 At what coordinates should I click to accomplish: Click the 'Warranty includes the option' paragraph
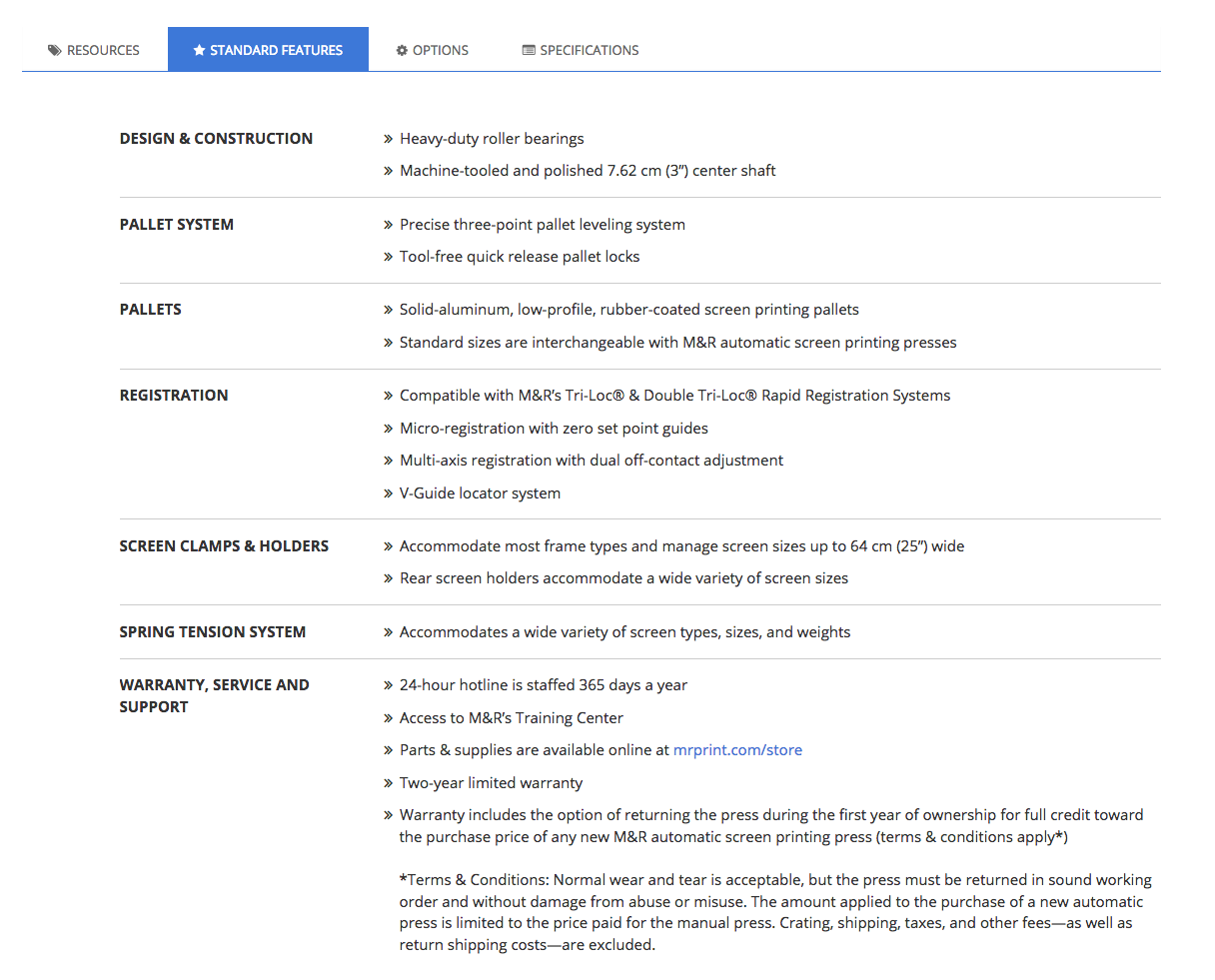(x=771, y=826)
